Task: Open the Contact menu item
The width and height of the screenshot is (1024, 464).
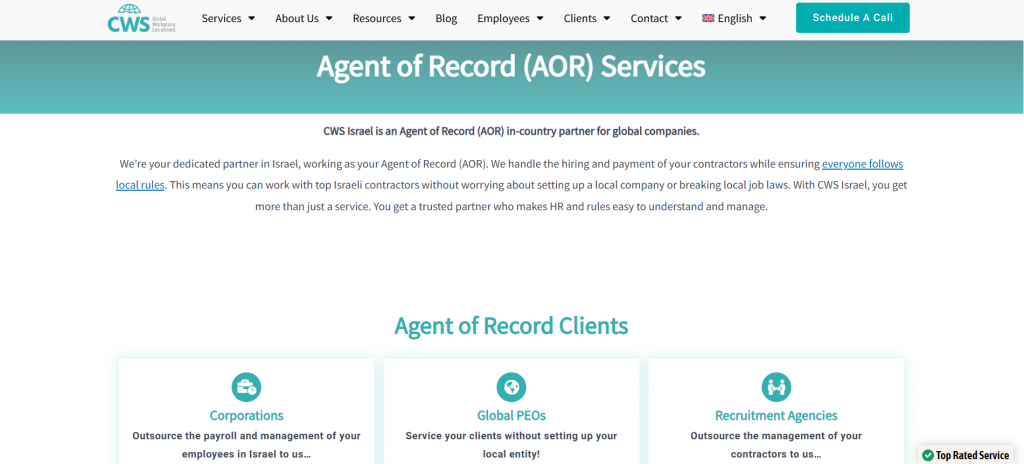Action: point(649,18)
